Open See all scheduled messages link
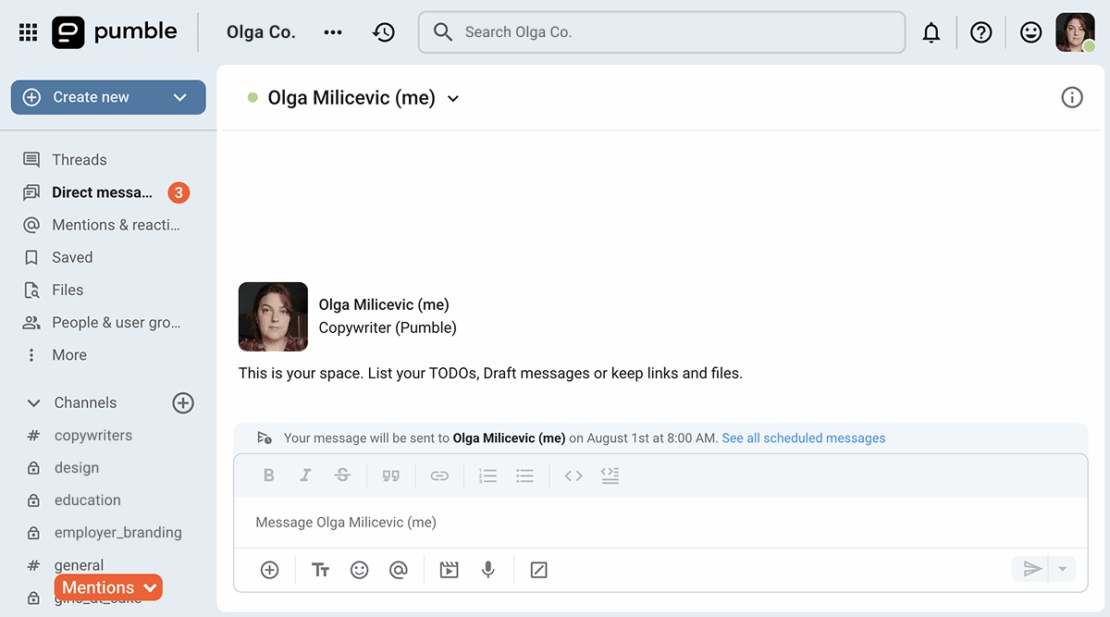 [803, 438]
